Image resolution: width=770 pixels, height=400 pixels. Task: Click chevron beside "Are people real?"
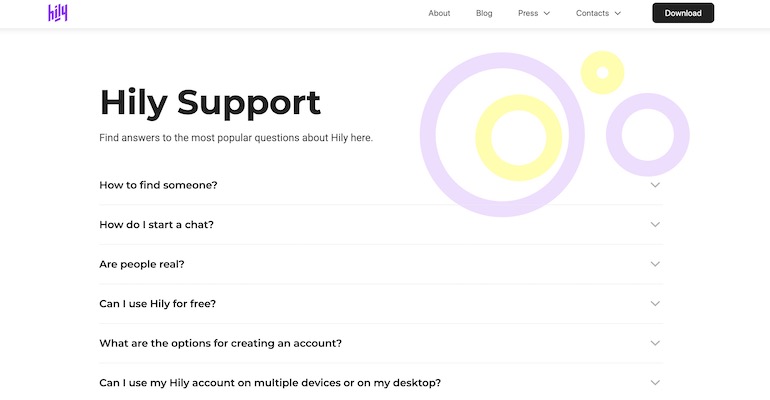point(655,264)
